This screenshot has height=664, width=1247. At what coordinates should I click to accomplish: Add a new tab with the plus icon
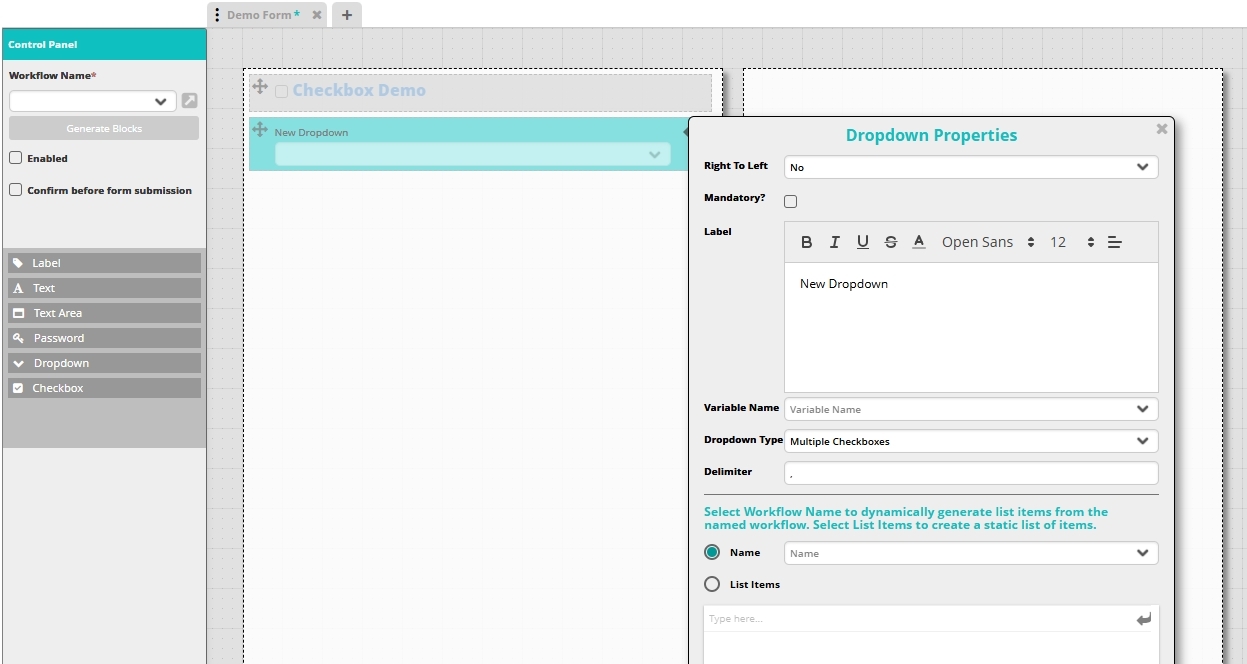[x=347, y=15]
